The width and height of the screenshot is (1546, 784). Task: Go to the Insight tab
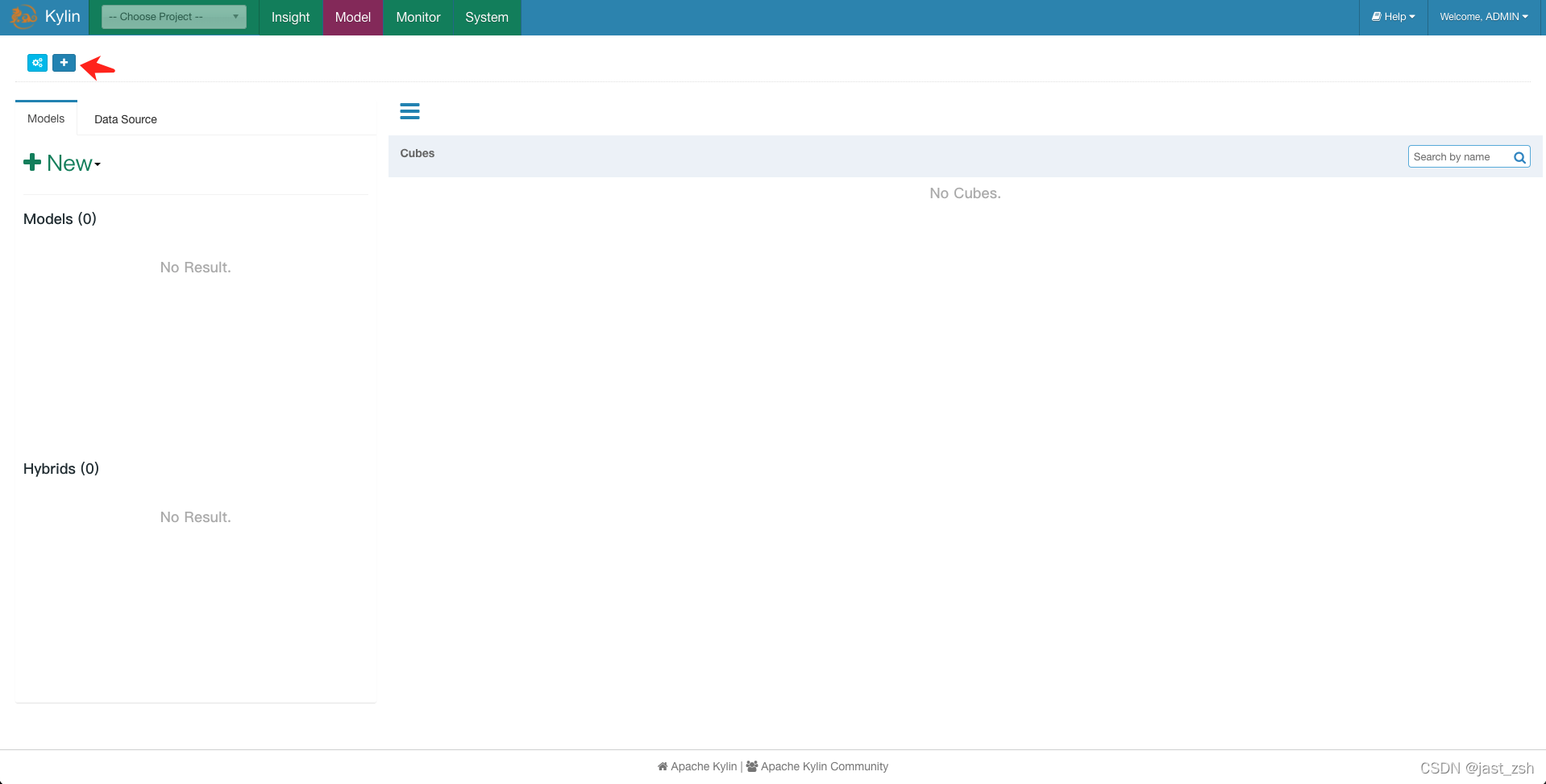coord(290,17)
